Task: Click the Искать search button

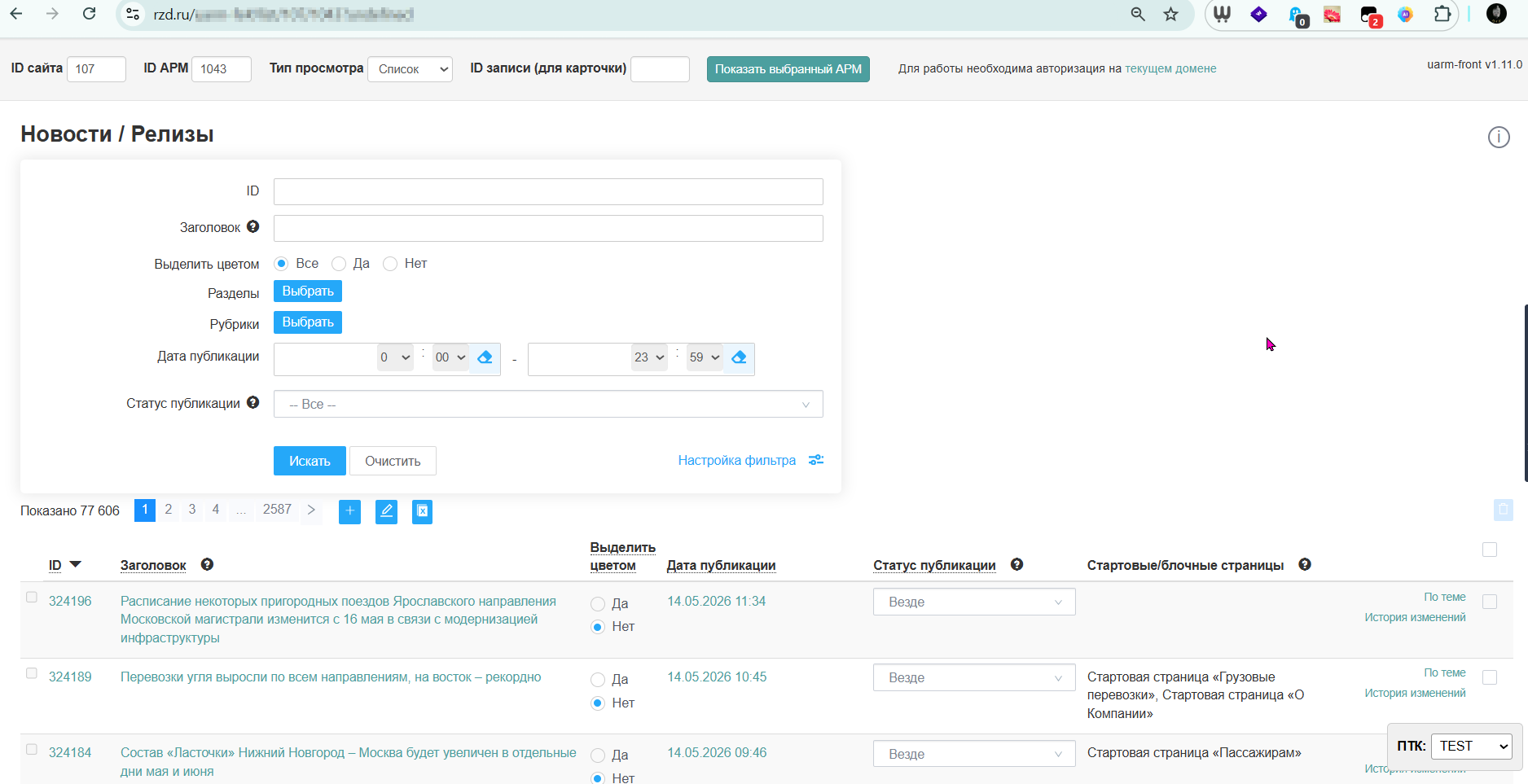Action: pos(310,461)
